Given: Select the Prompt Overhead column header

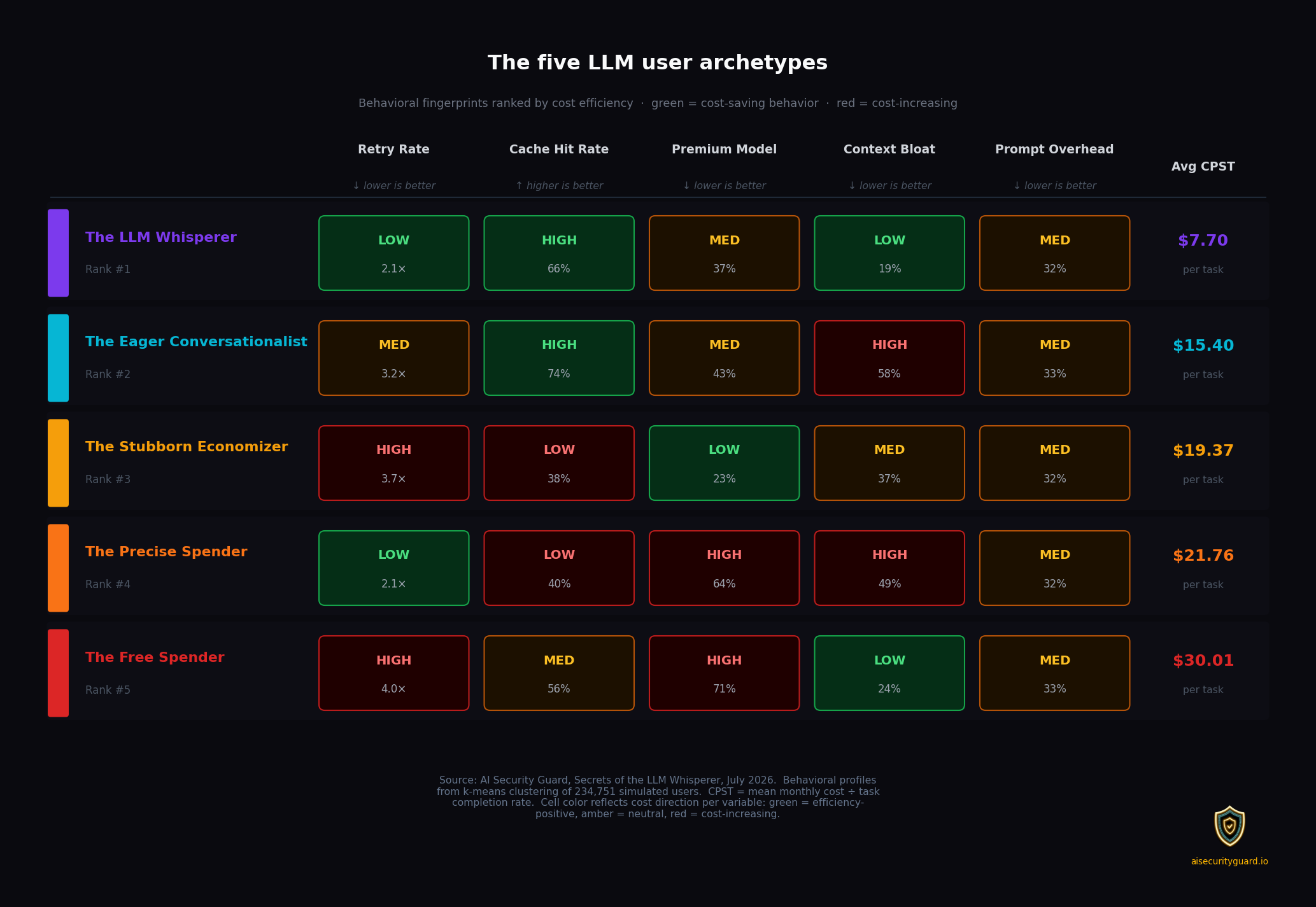Looking at the screenshot, I should point(1054,150).
